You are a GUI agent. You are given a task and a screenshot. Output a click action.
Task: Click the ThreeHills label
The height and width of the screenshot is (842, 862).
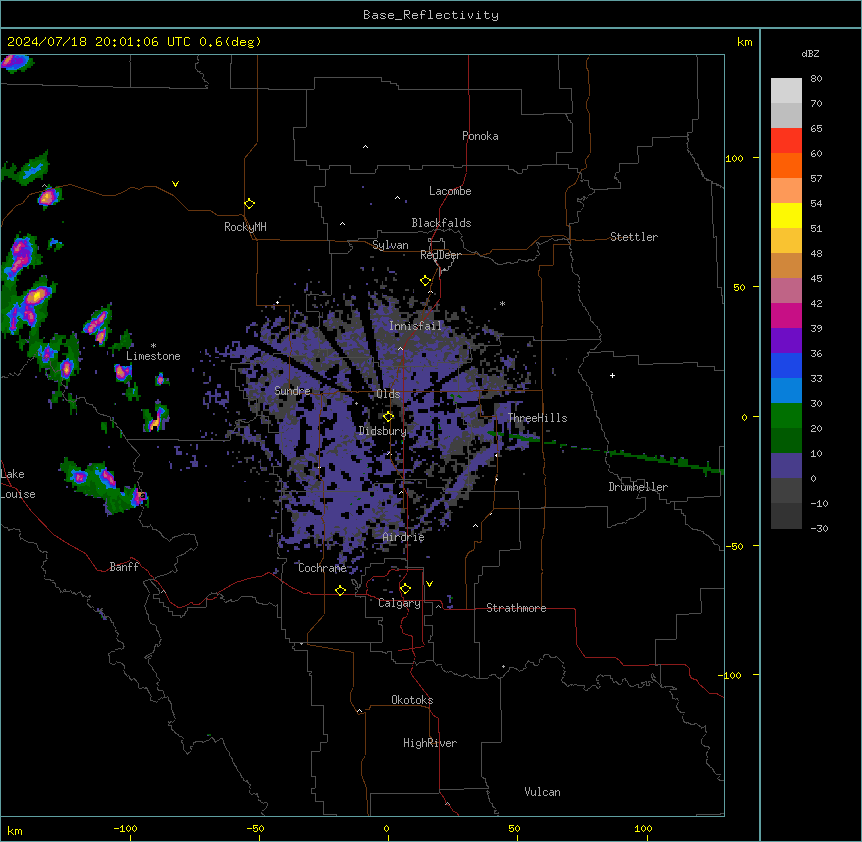pyautogui.click(x=537, y=418)
